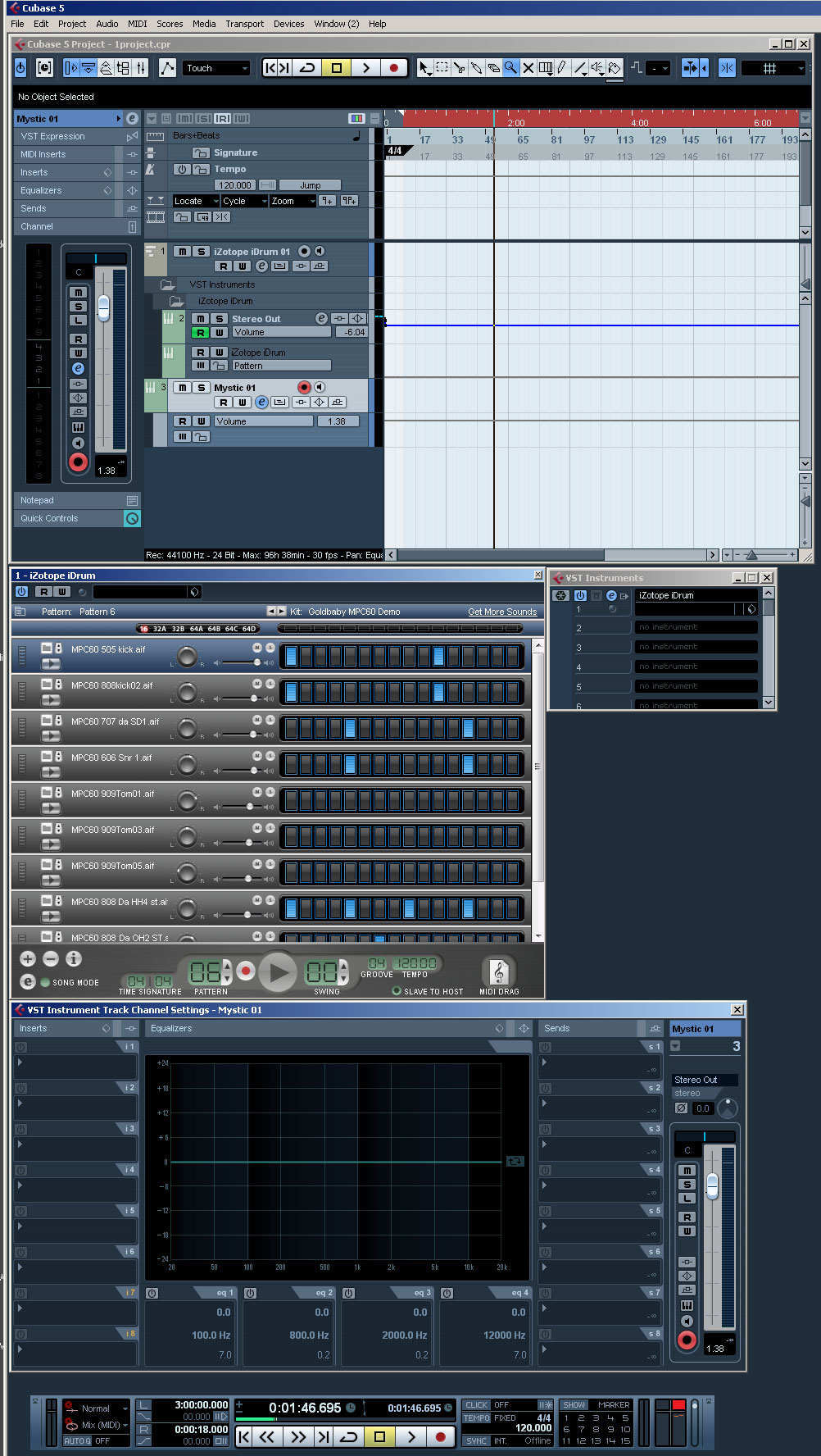Toggle the eq 1 power button
Image resolution: width=821 pixels, height=1456 pixels.
[x=152, y=1293]
